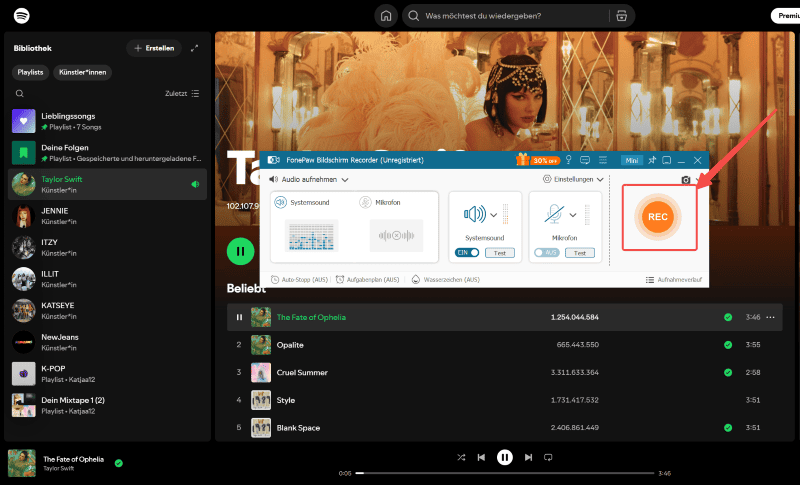
Task: Switch FonePaw to Mini mode
Action: pyautogui.click(x=632, y=160)
